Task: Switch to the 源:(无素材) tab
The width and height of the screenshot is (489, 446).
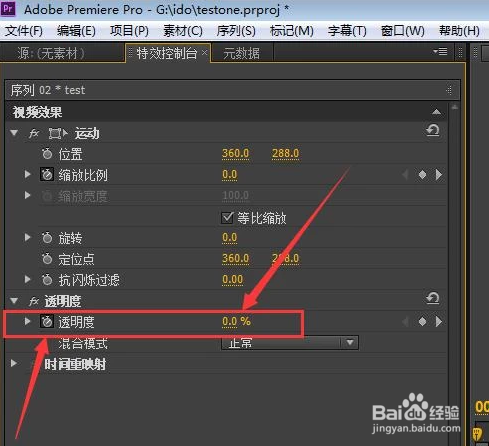Action: (51, 53)
